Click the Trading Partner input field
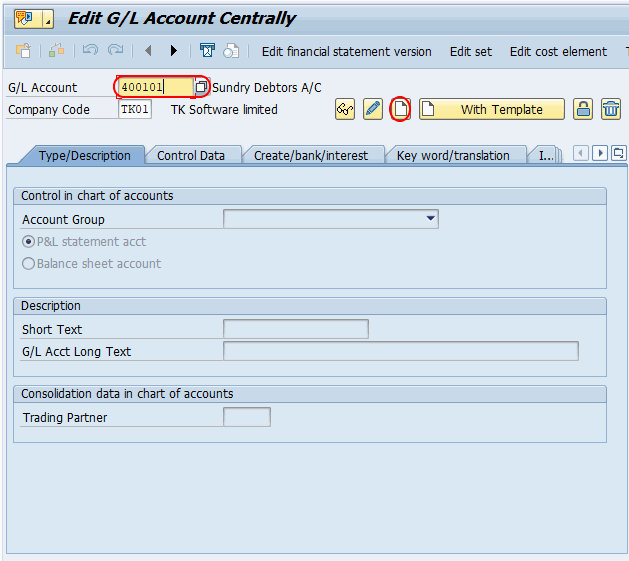The image size is (629, 561). coord(247,417)
